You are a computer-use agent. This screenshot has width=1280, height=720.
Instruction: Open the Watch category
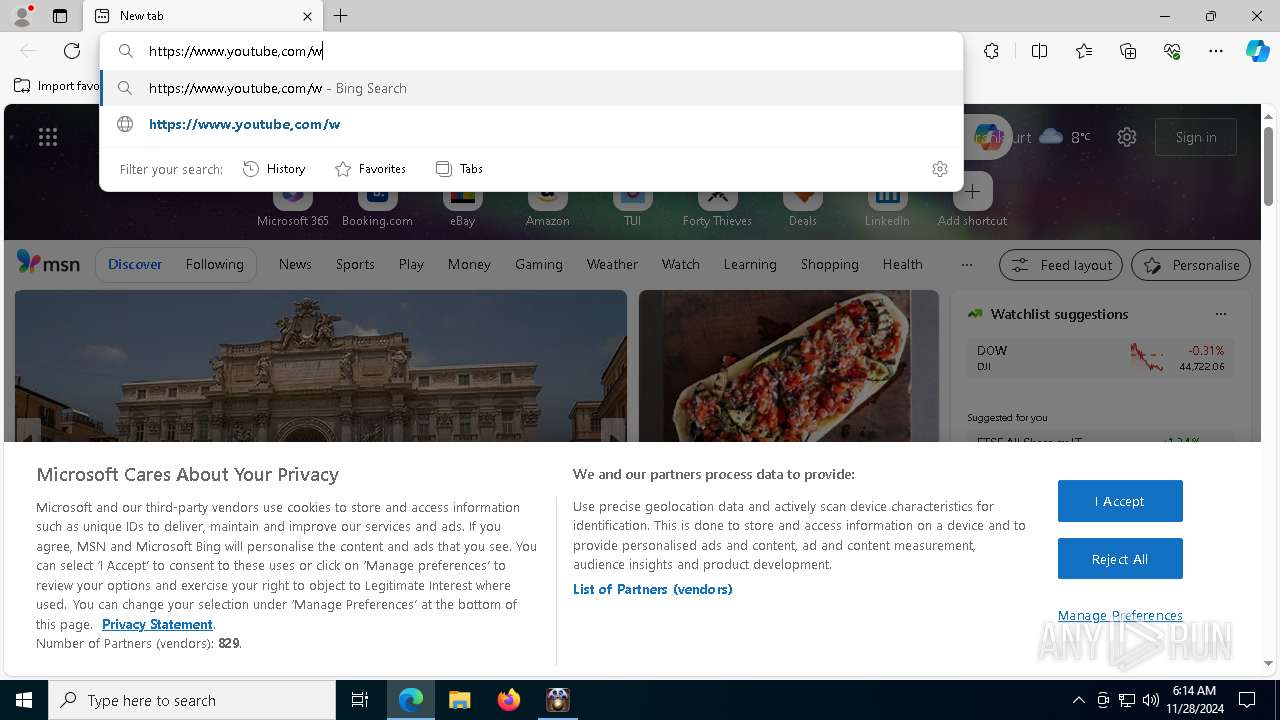(681, 264)
